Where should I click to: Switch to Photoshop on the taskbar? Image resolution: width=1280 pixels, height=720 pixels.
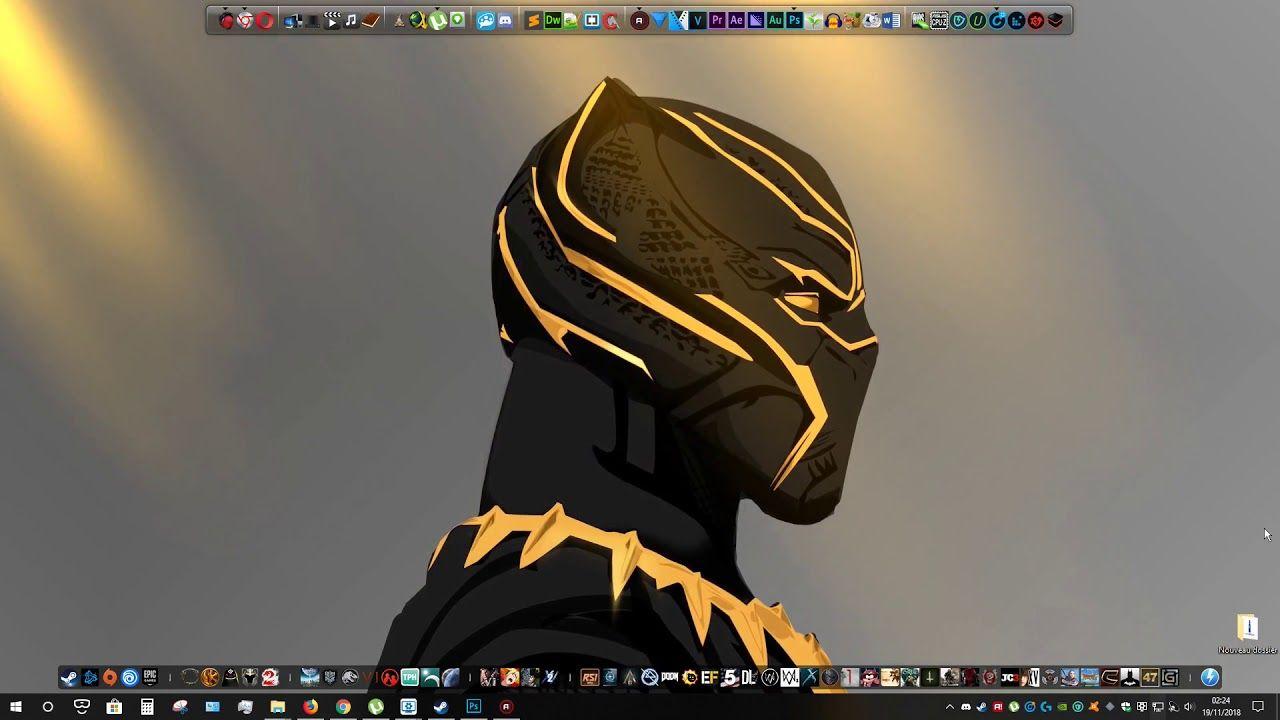[474, 707]
